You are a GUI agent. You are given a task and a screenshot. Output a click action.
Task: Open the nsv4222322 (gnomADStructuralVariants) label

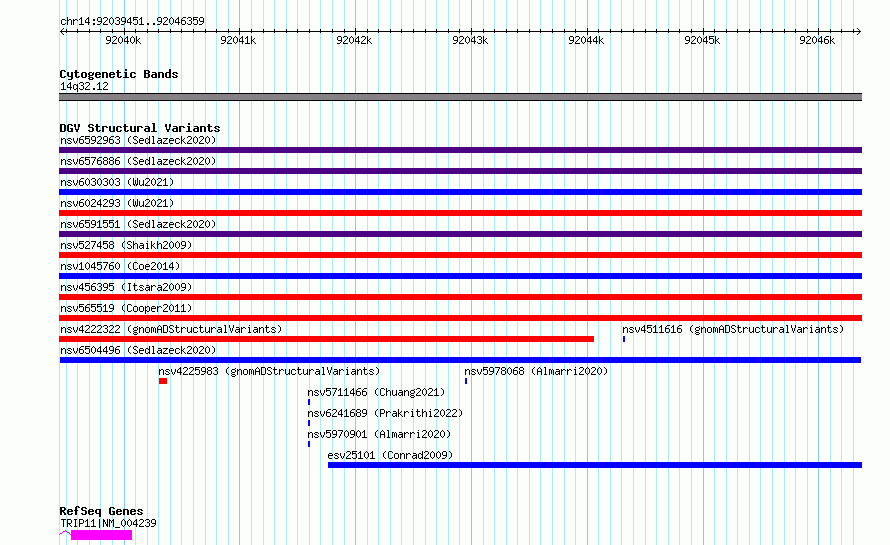point(171,329)
